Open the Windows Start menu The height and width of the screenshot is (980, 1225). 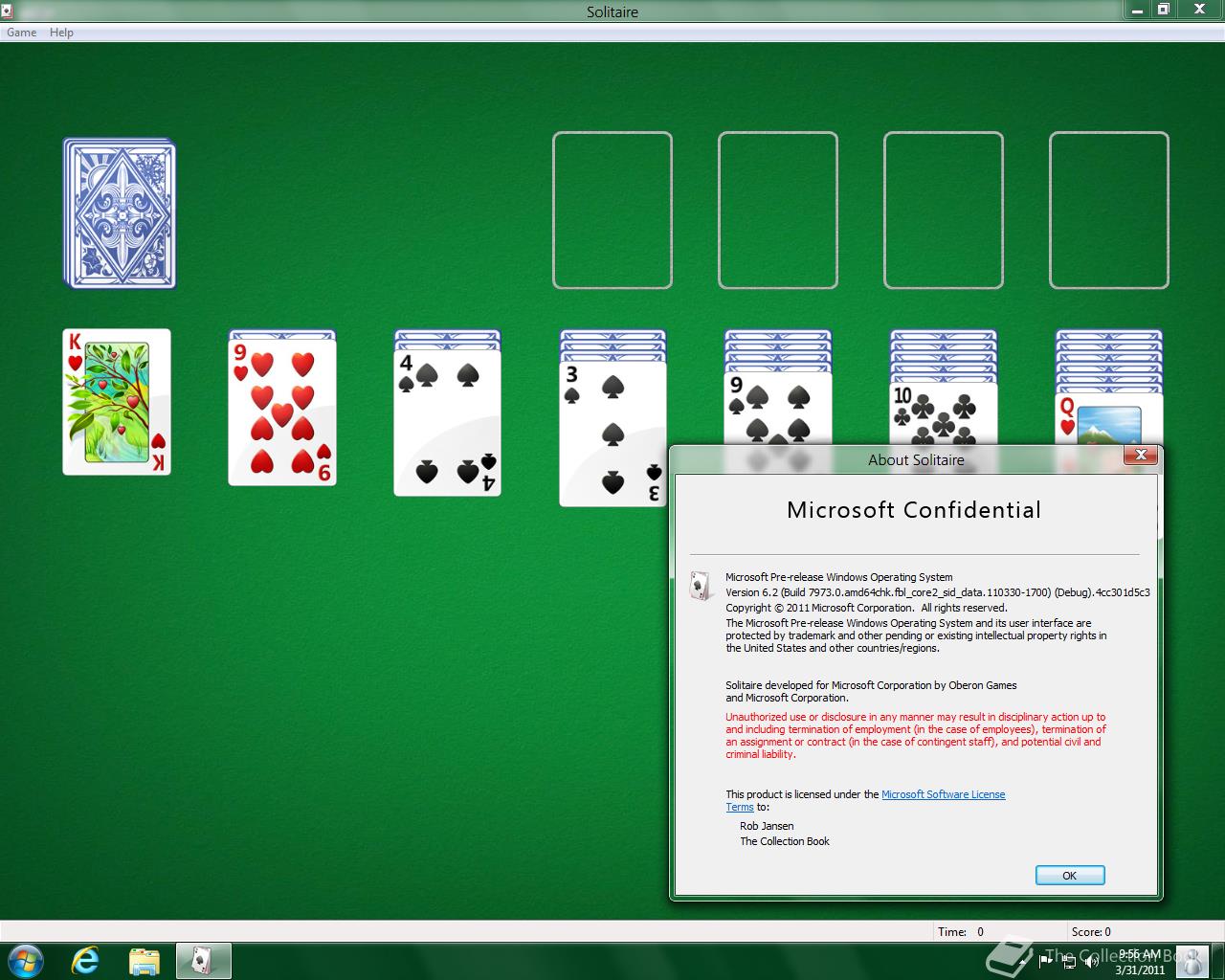pyautogui.click(x=25, y=960)
